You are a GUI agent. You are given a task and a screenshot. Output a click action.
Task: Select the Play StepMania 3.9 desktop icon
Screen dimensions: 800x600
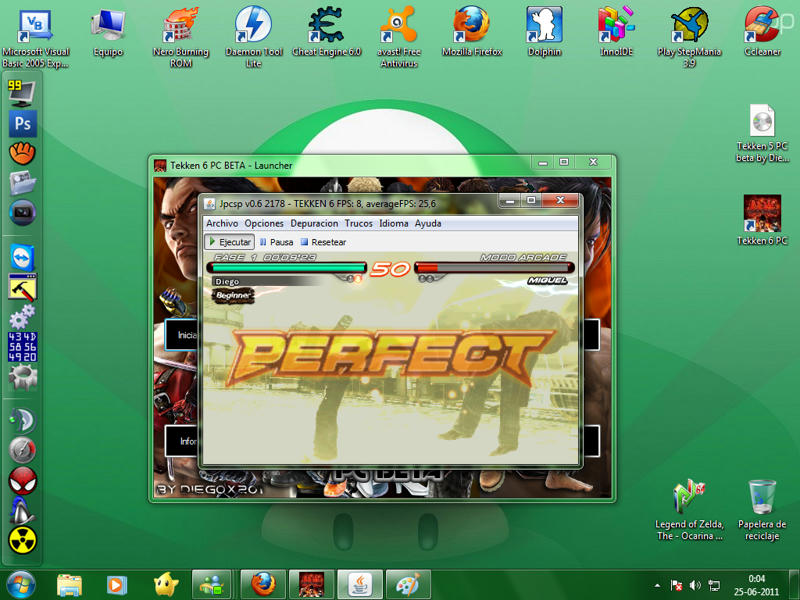click(x=689, y=39)
